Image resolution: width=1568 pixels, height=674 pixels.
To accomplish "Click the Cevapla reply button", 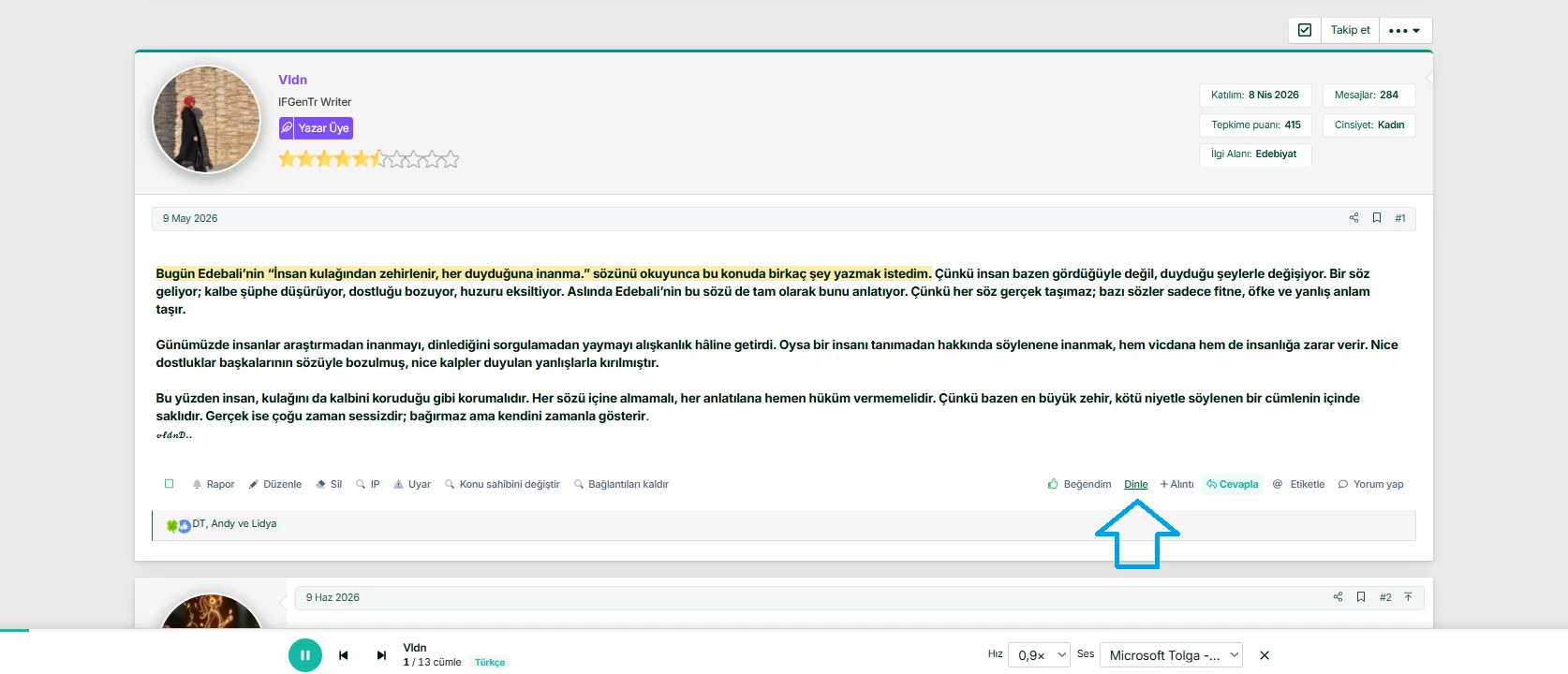I will click(x=1233, y=484).
